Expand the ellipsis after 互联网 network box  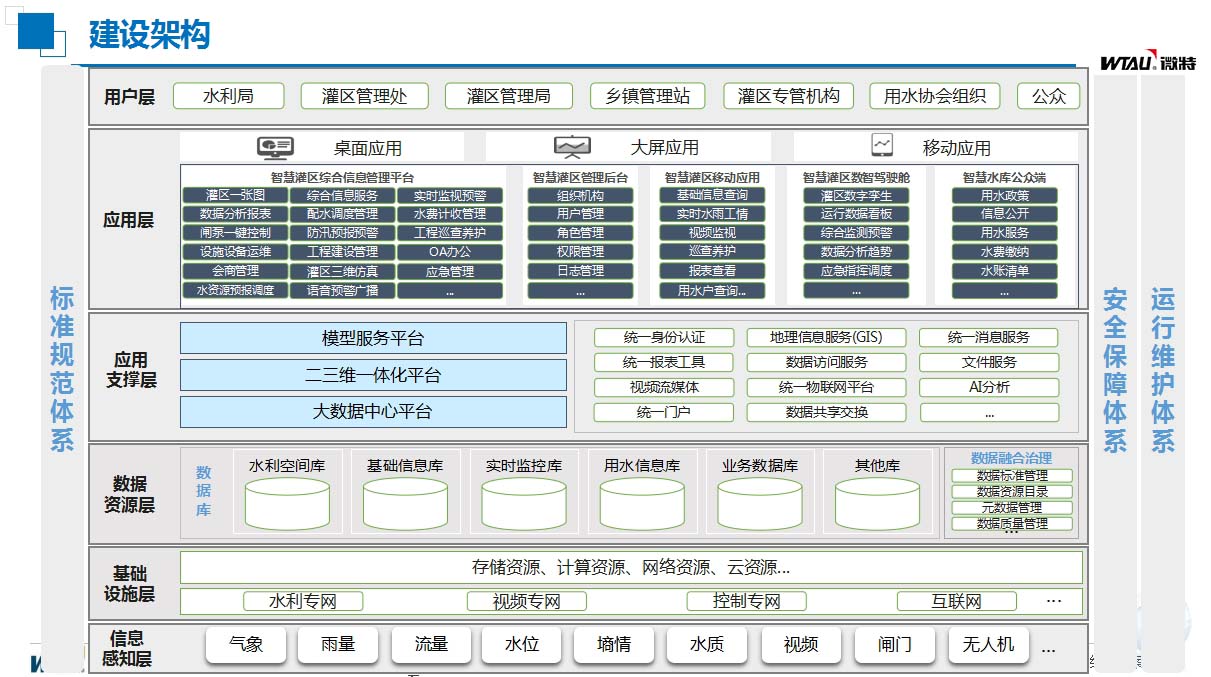[x=1053, y=600]
